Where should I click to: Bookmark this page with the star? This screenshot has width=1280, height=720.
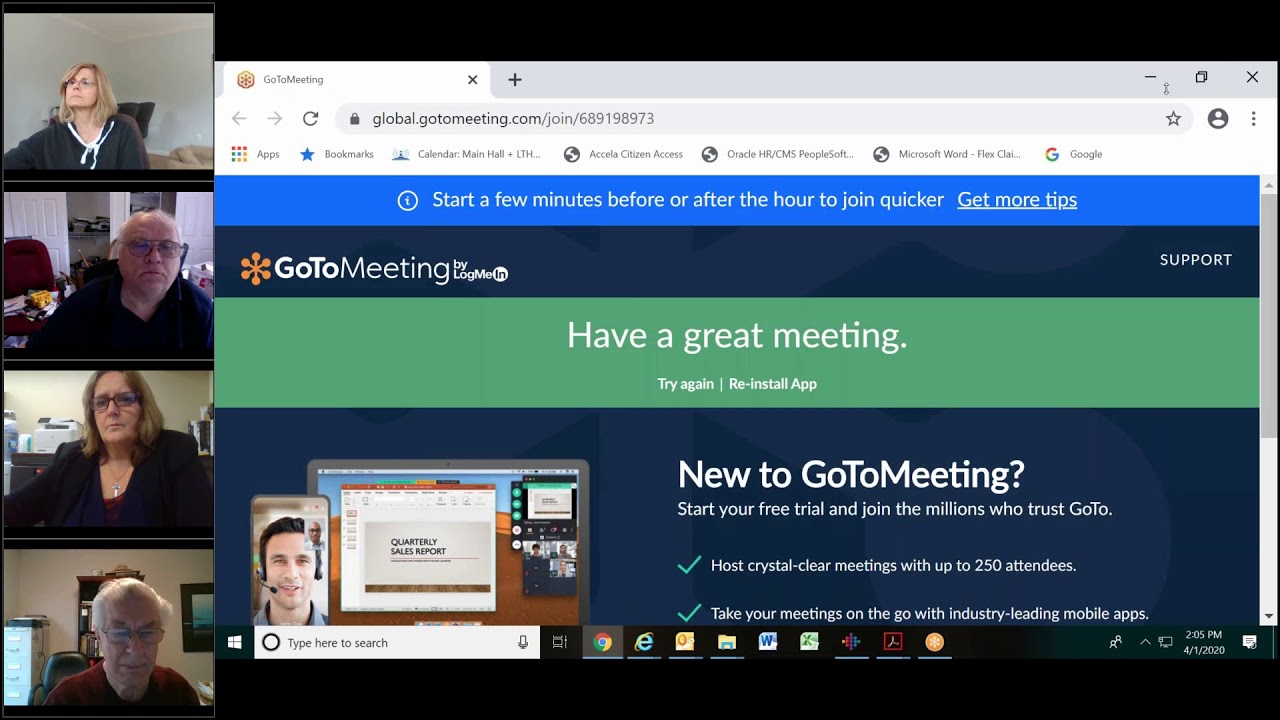[1173, 119]
